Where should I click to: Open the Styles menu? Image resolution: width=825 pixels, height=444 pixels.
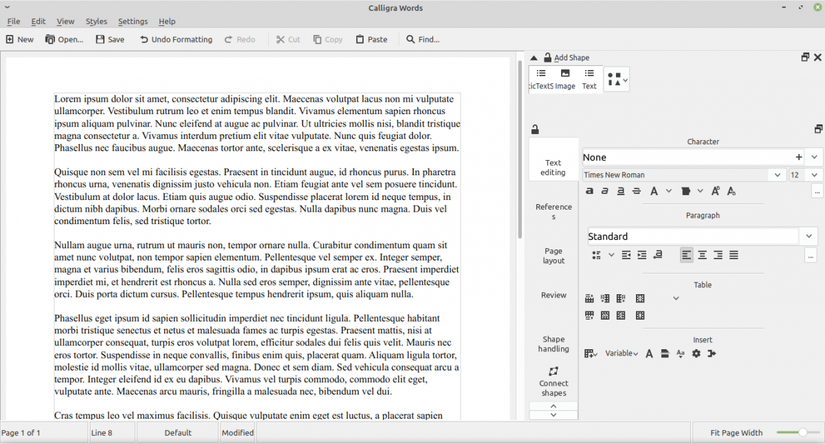[x=96, y=21]
